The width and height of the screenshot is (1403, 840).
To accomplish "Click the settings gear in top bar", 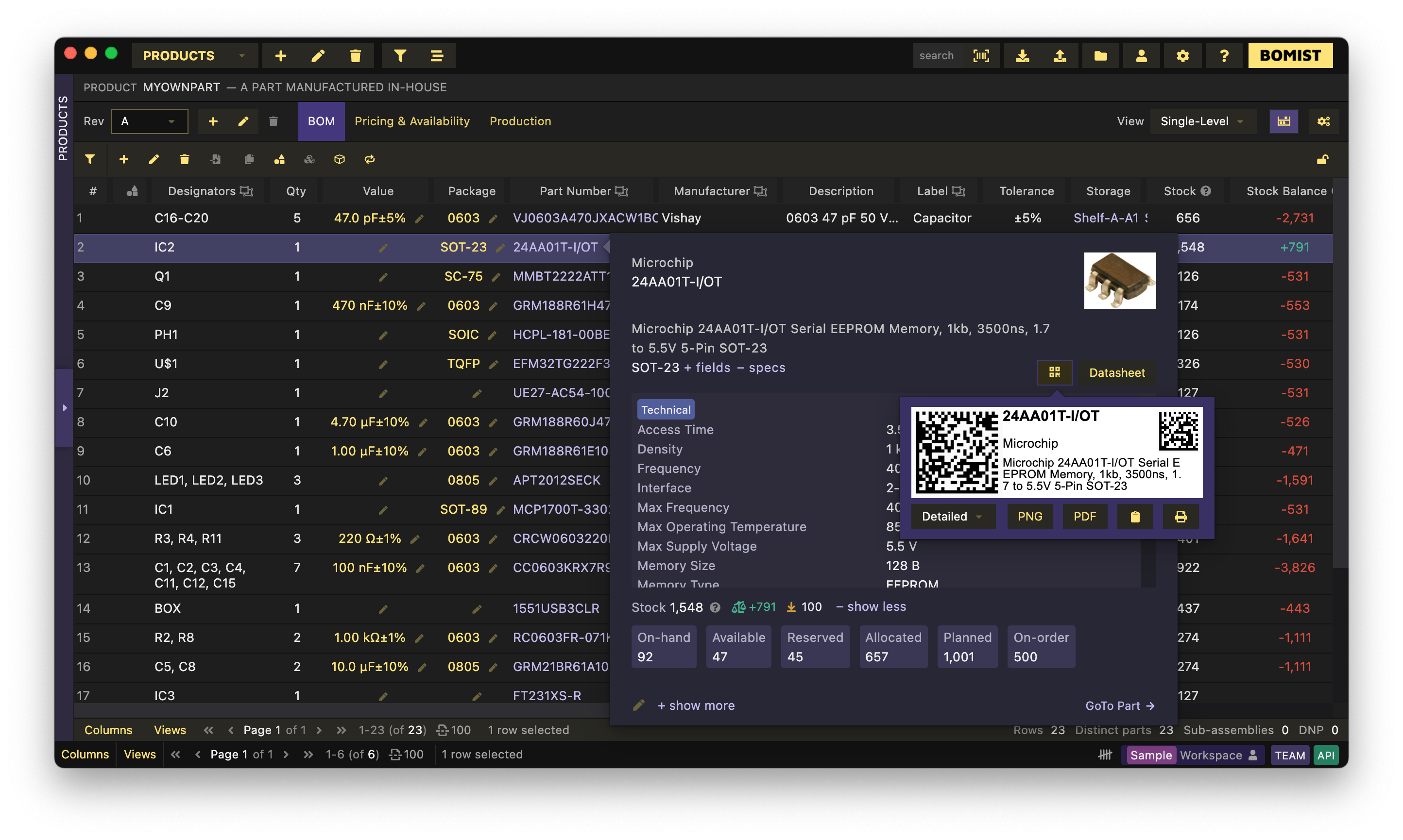I will click(1182, 55).
